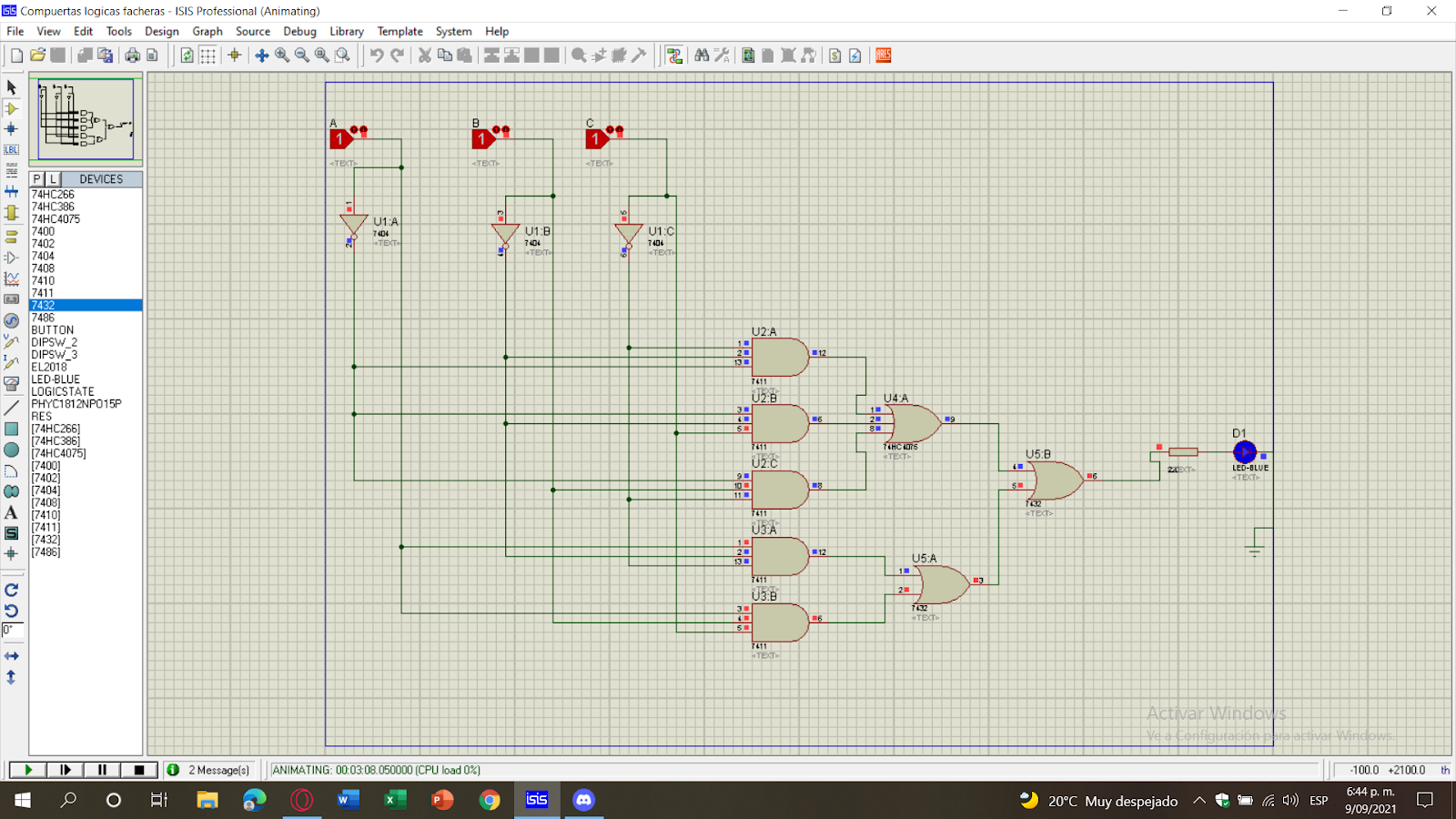The width and height of the screenshot is (1456, 819).
Task: Stop the simulation
Action: (x=139, y=770)
